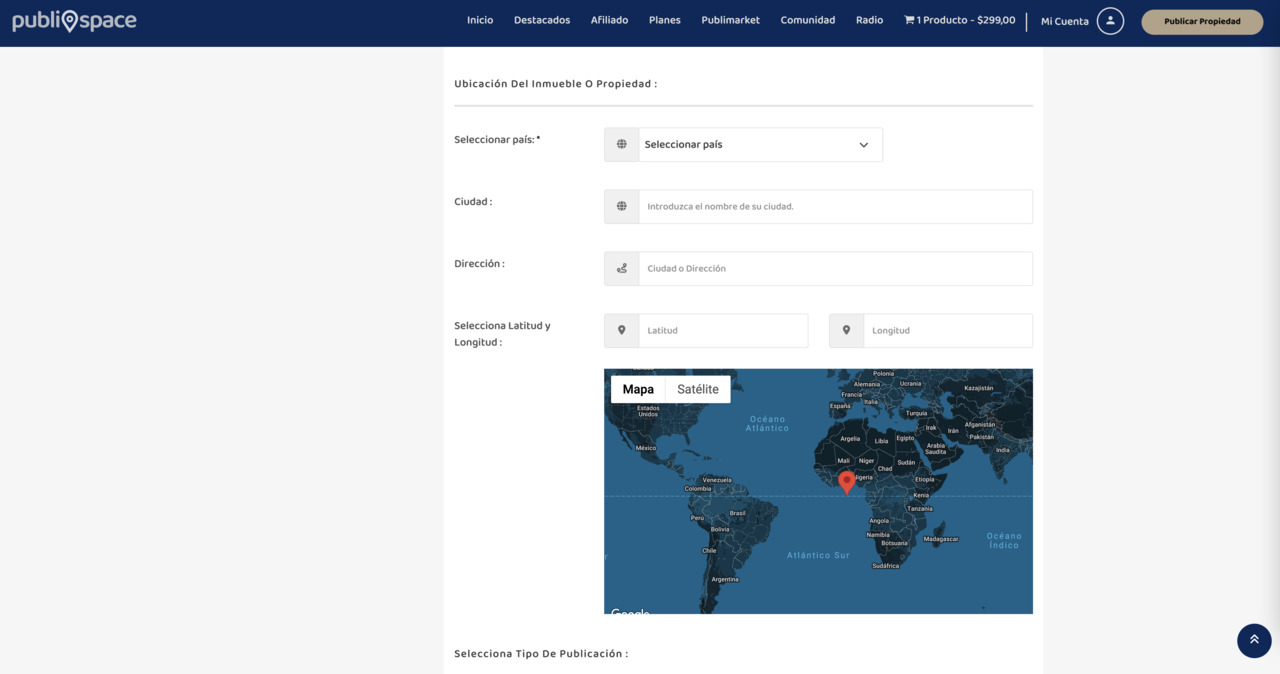Click the 1 Producto - $299,00 cart link
Screen dimensions: 1280x674
tap(960, 20)
